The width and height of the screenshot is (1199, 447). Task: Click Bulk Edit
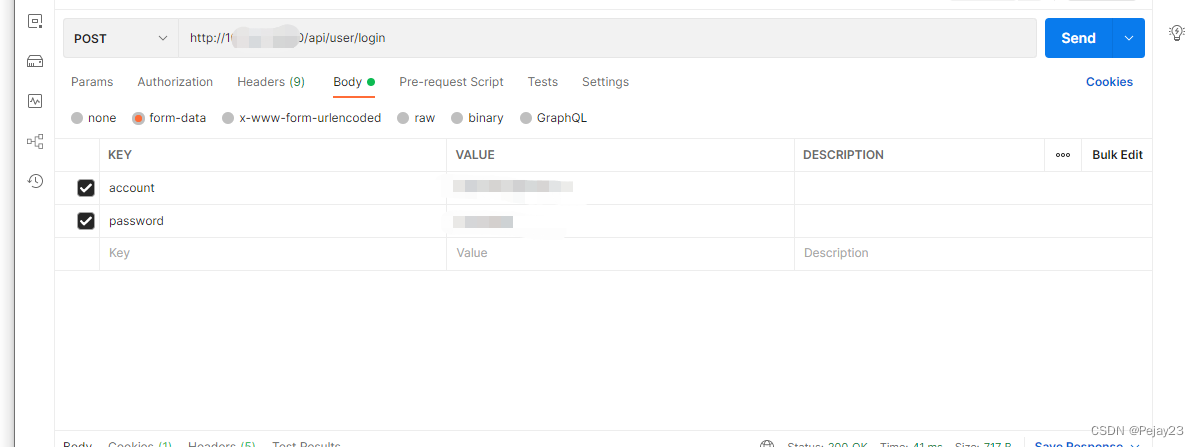pos(1117,155)
